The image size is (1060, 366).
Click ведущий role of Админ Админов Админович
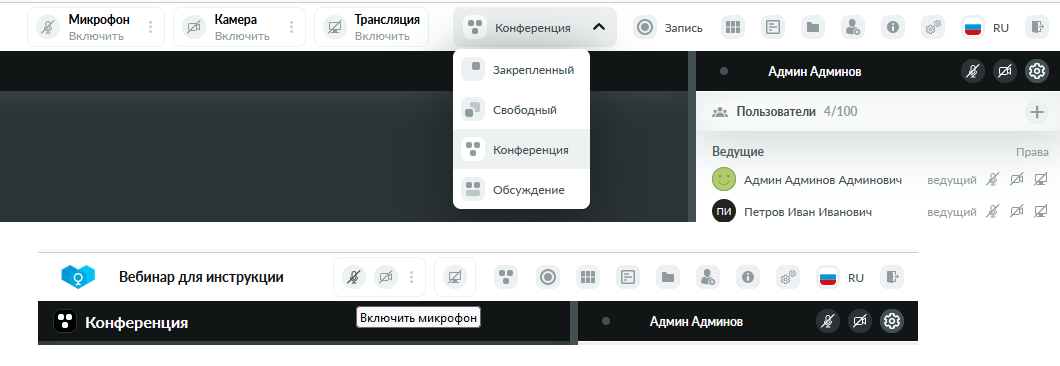pos(952,180)
